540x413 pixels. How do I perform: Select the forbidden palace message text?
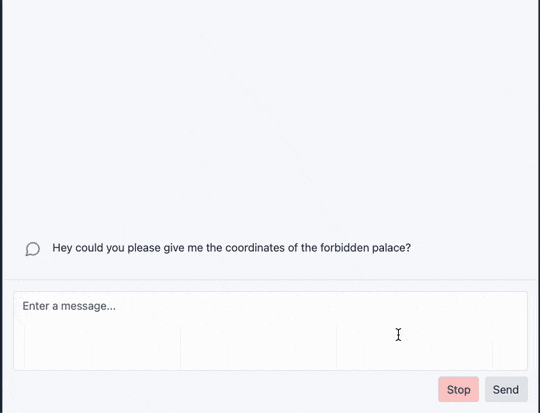tap(231, 248)
